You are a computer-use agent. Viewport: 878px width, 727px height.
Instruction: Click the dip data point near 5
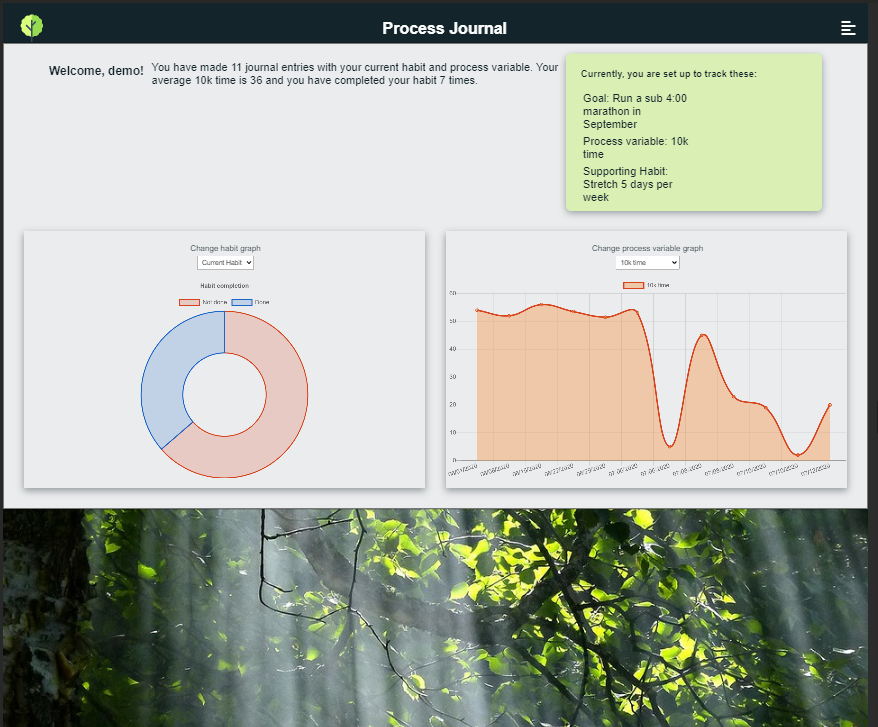point(670,446)
